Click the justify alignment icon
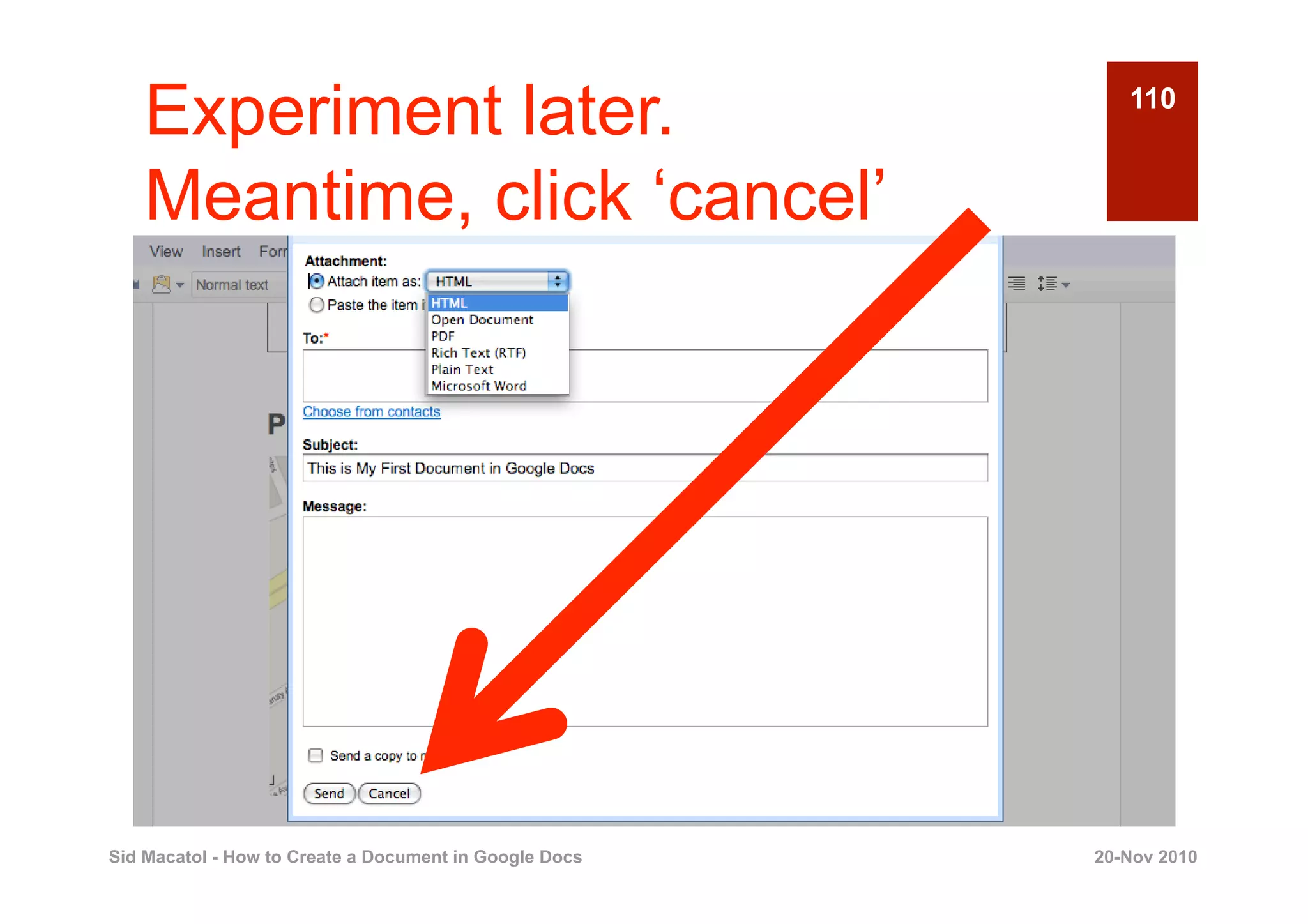This screenshot has height=924, width=1308. point(1016,284)
